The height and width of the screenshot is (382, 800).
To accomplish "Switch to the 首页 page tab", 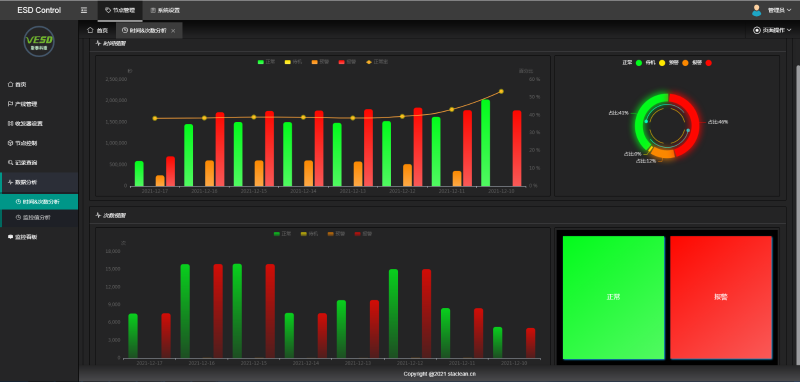I will [98, 31].
